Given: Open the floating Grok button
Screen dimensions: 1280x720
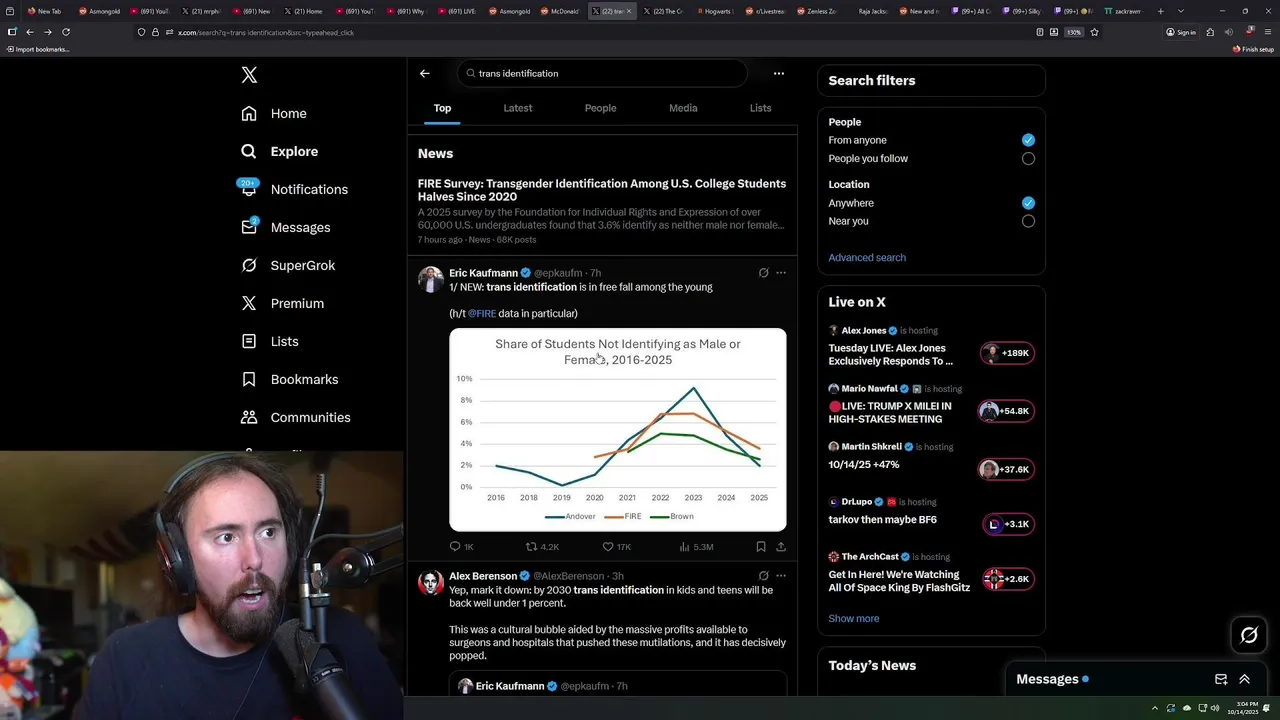Looking at the screenshot, I should (1249, 635).
